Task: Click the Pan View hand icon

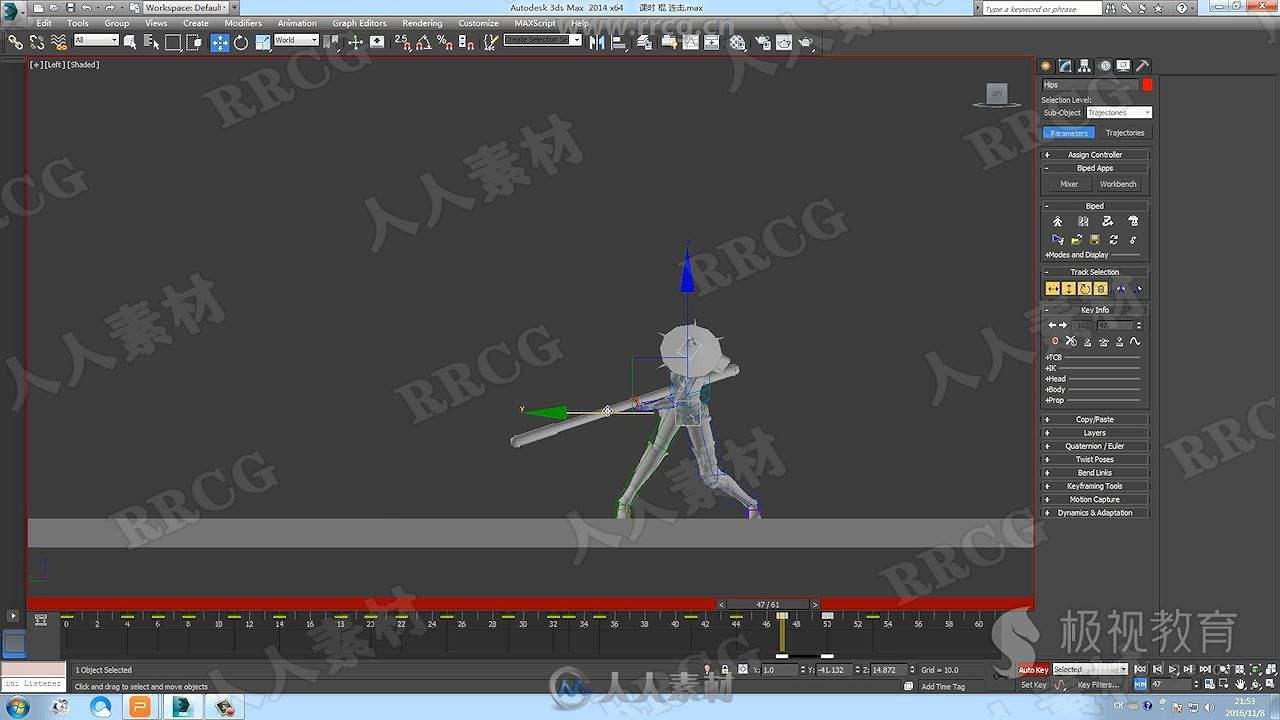Action: [1240, 685]
